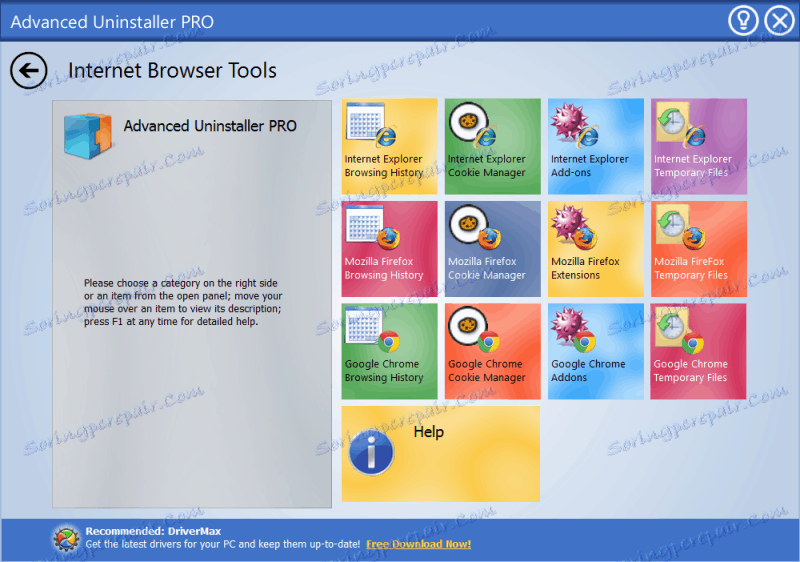Open Google Chrome Temporary Files tile
Viewport: 800px width, 562px height.
[698, 351]
